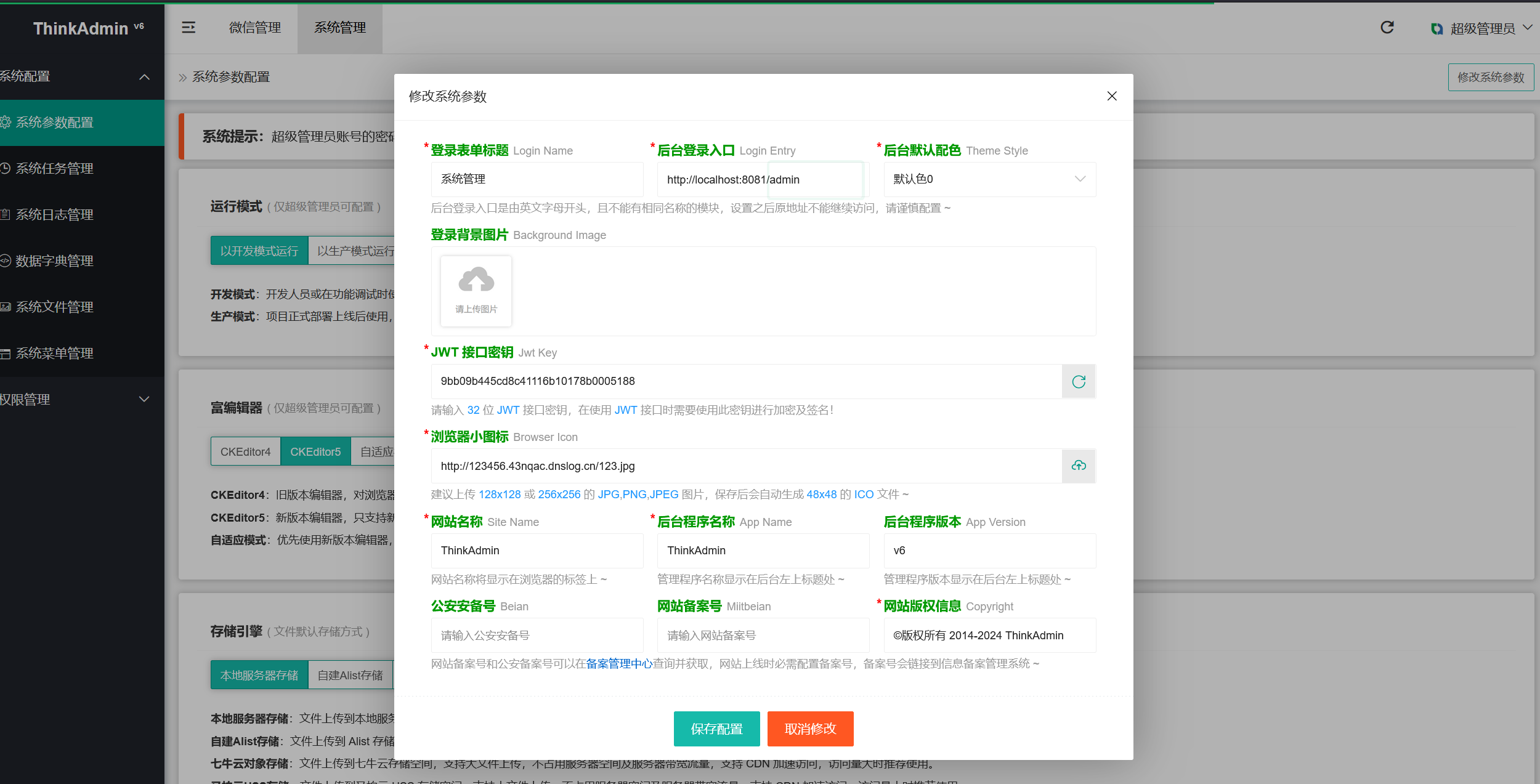Collapse sidebar with hamburger icon
Viewport: 1540px width, 784px height.
tap(189, 28)
